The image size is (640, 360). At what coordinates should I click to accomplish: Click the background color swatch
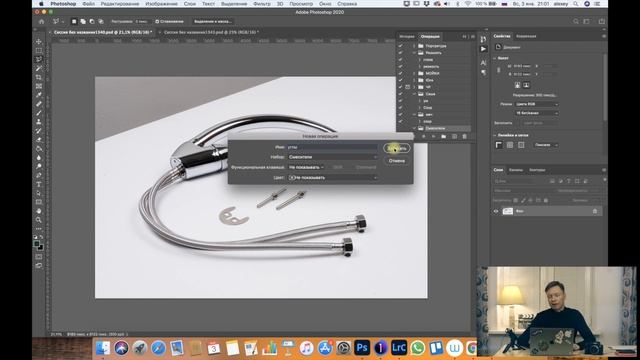tap(40, 247)
